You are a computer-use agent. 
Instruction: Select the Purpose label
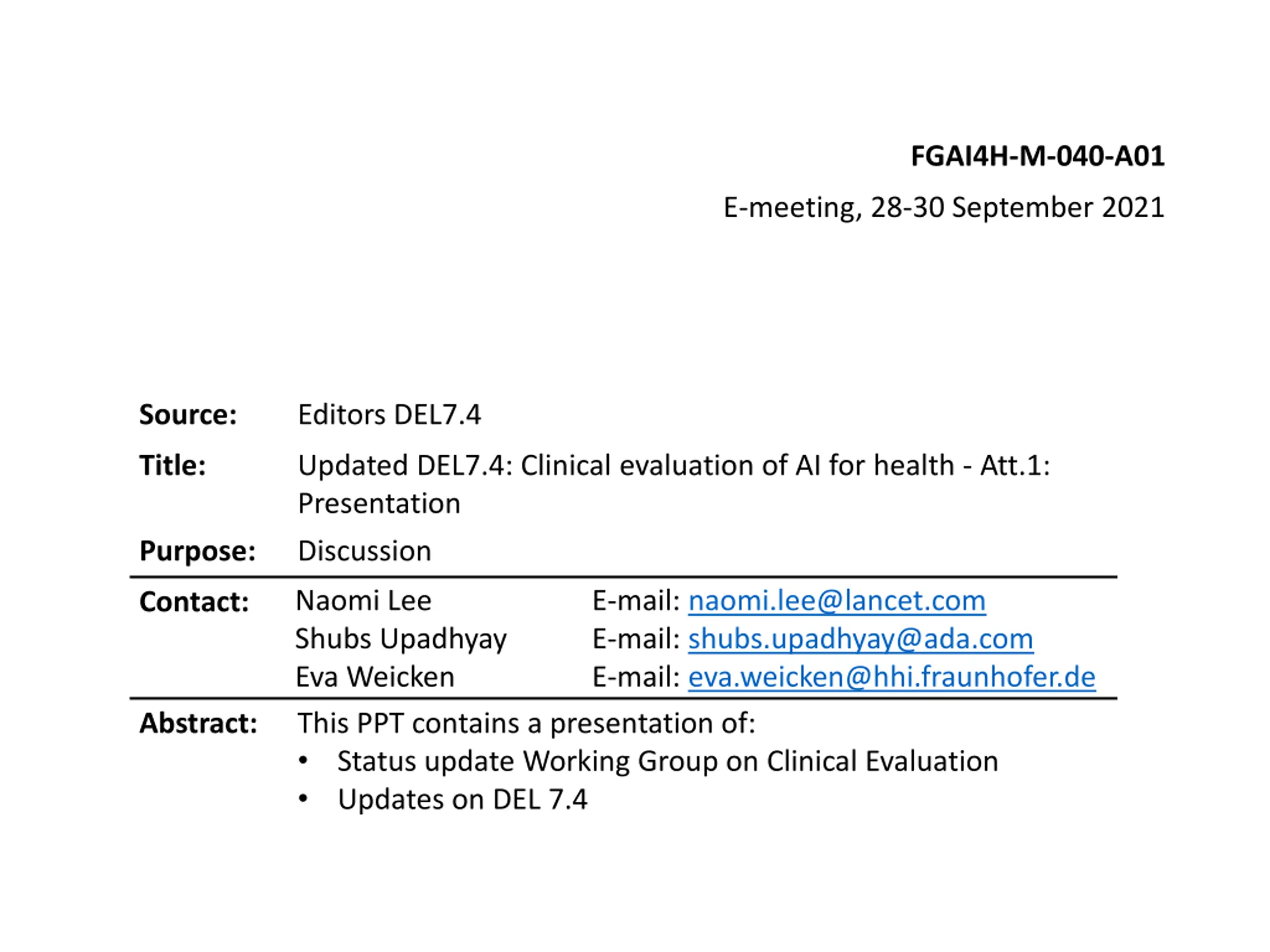pos(197,552)
